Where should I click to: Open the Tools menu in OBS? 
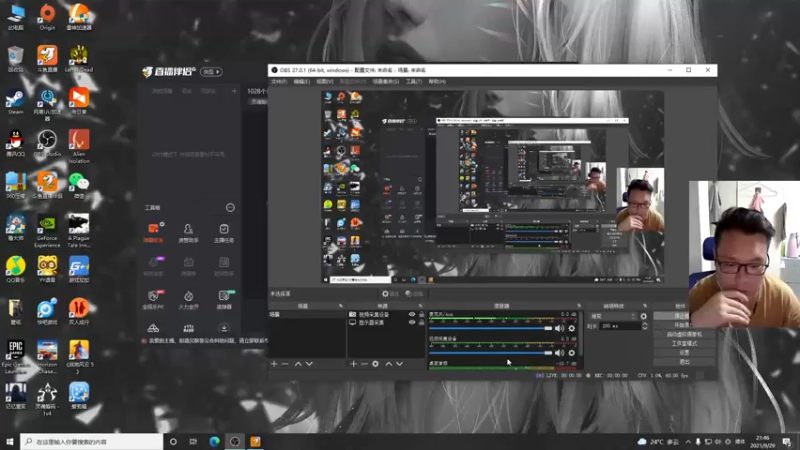(414, 82)
